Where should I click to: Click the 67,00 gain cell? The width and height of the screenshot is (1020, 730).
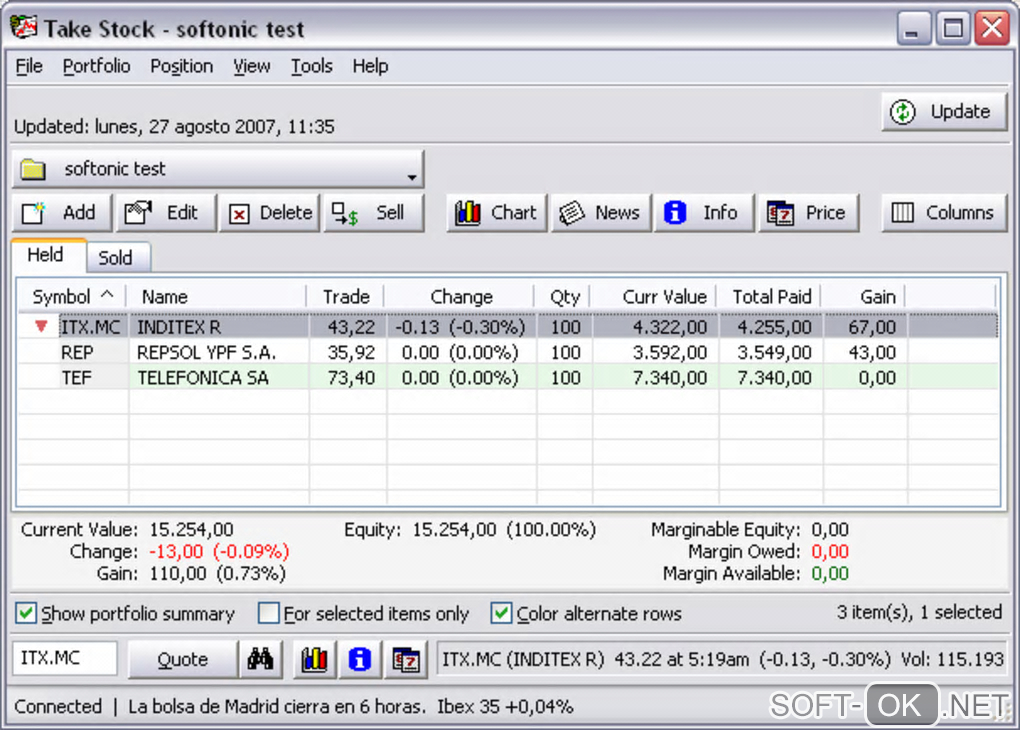(865, 327)
